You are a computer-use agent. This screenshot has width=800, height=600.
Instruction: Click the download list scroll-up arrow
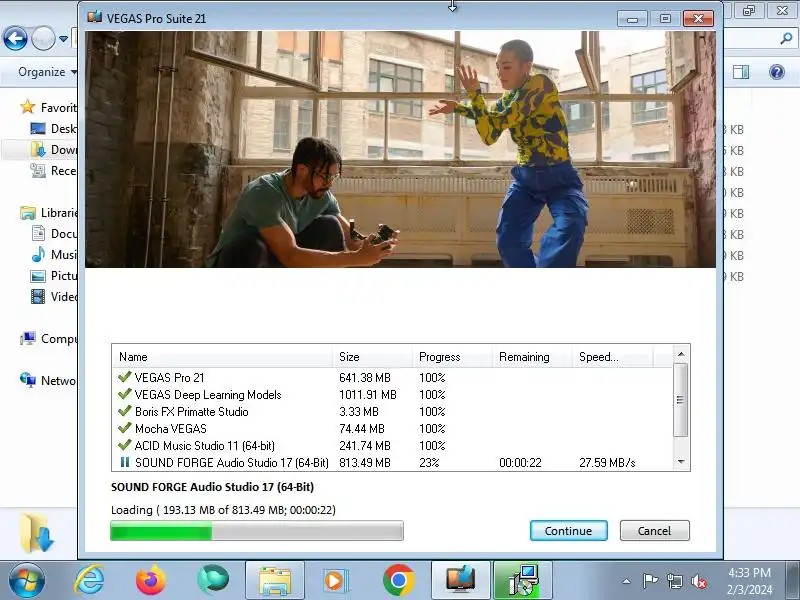pos(681,354)
